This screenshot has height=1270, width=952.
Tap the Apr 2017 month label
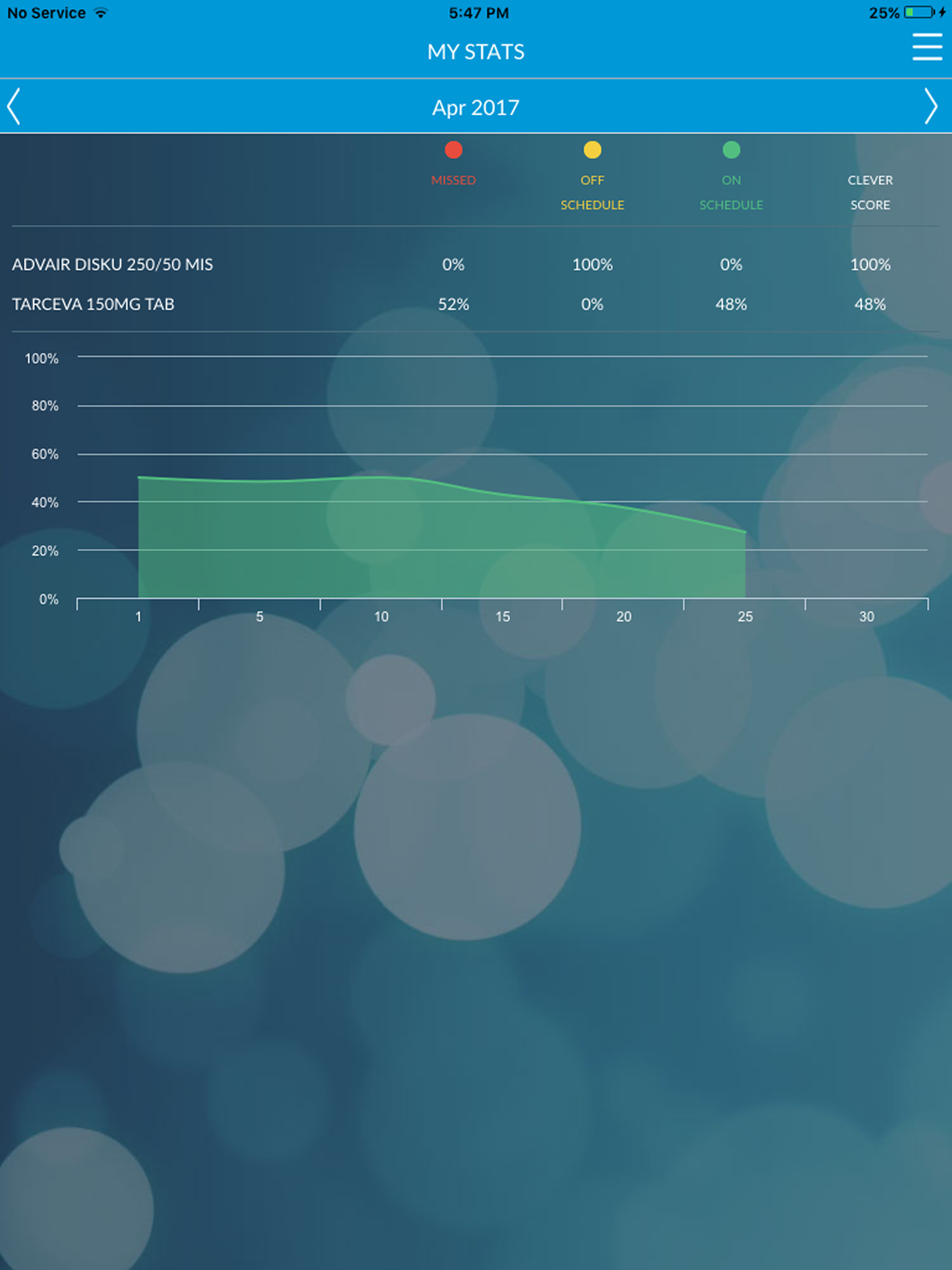pyautogui.click(x=476, y=107)
